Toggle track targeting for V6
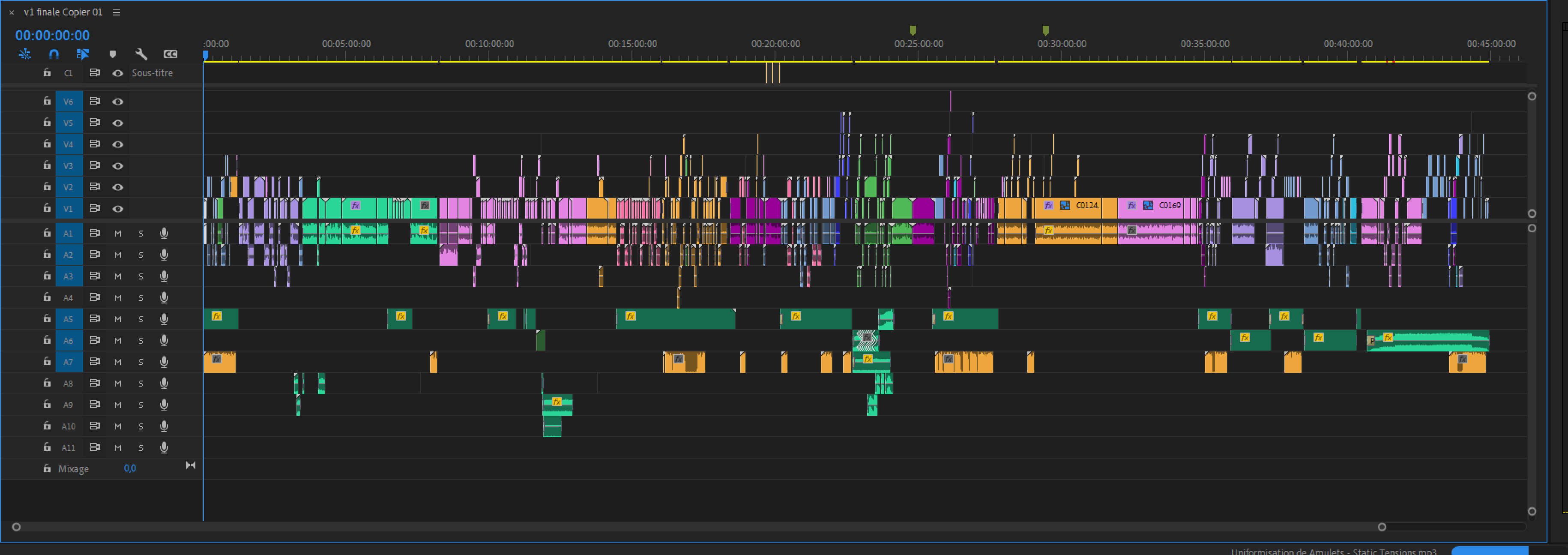 tap(68, 102)
